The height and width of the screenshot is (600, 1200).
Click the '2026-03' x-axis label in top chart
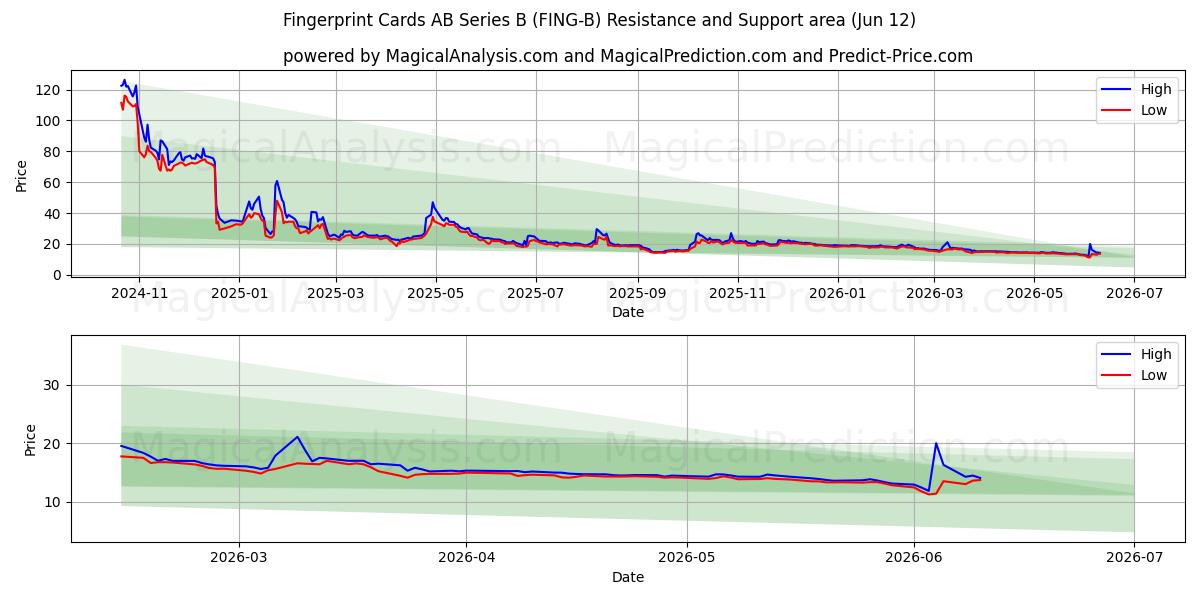(x=934, y=294)
